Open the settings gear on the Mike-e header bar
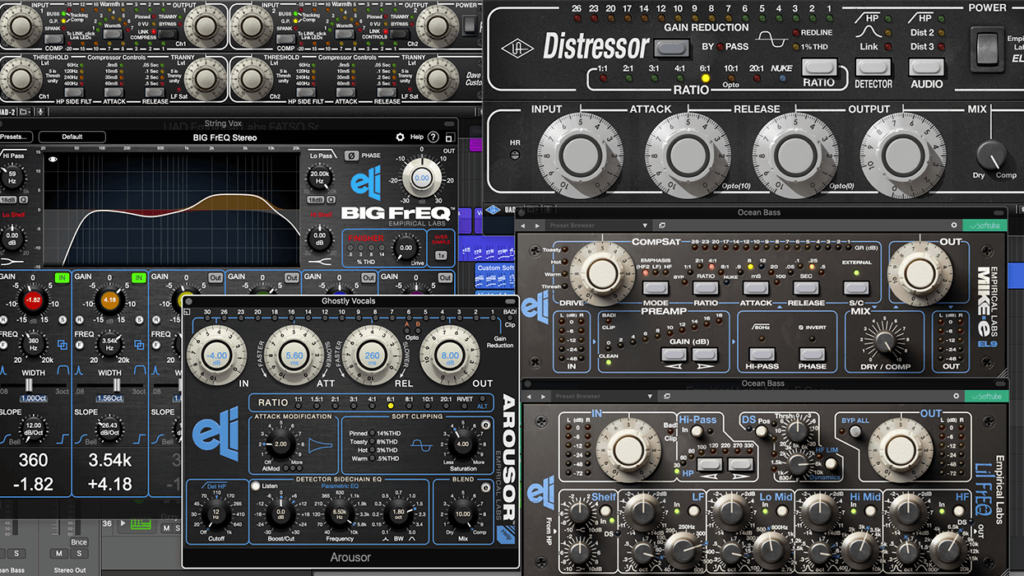Screen dimensions: 1024x576 coord(954,224)
